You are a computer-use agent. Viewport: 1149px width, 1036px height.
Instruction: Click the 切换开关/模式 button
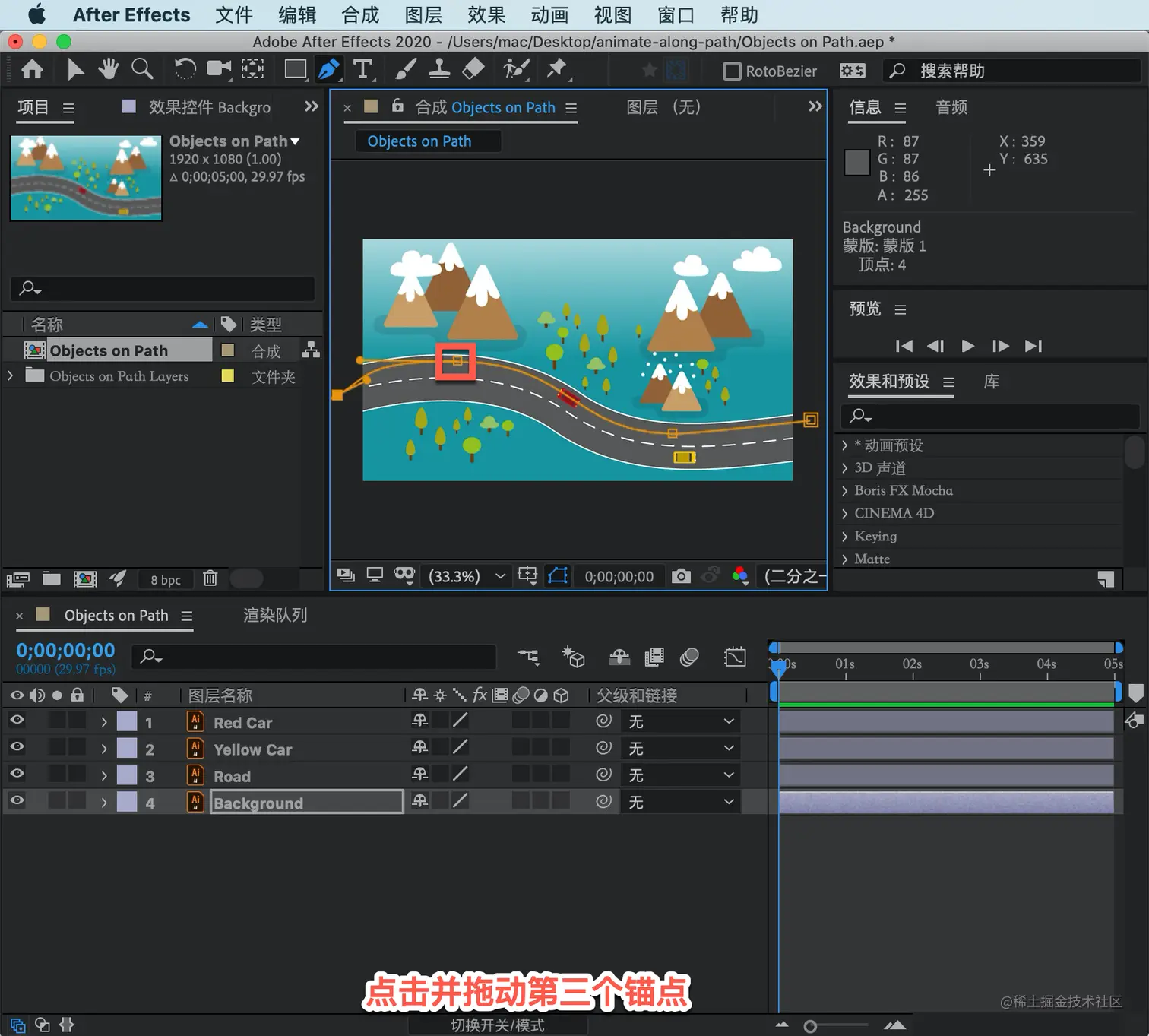[498, 1025]
